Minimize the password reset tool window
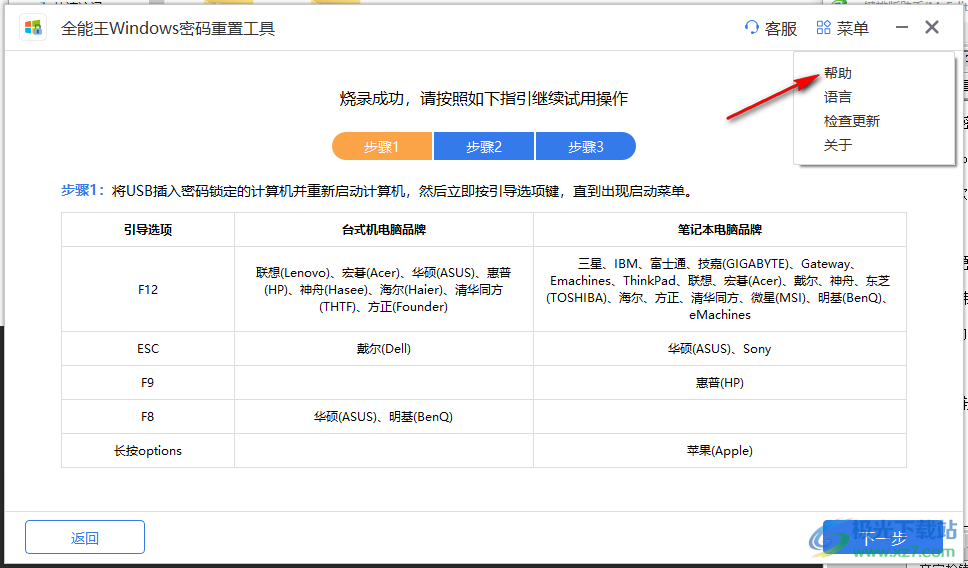968x568 pixels. click(902, 28)
